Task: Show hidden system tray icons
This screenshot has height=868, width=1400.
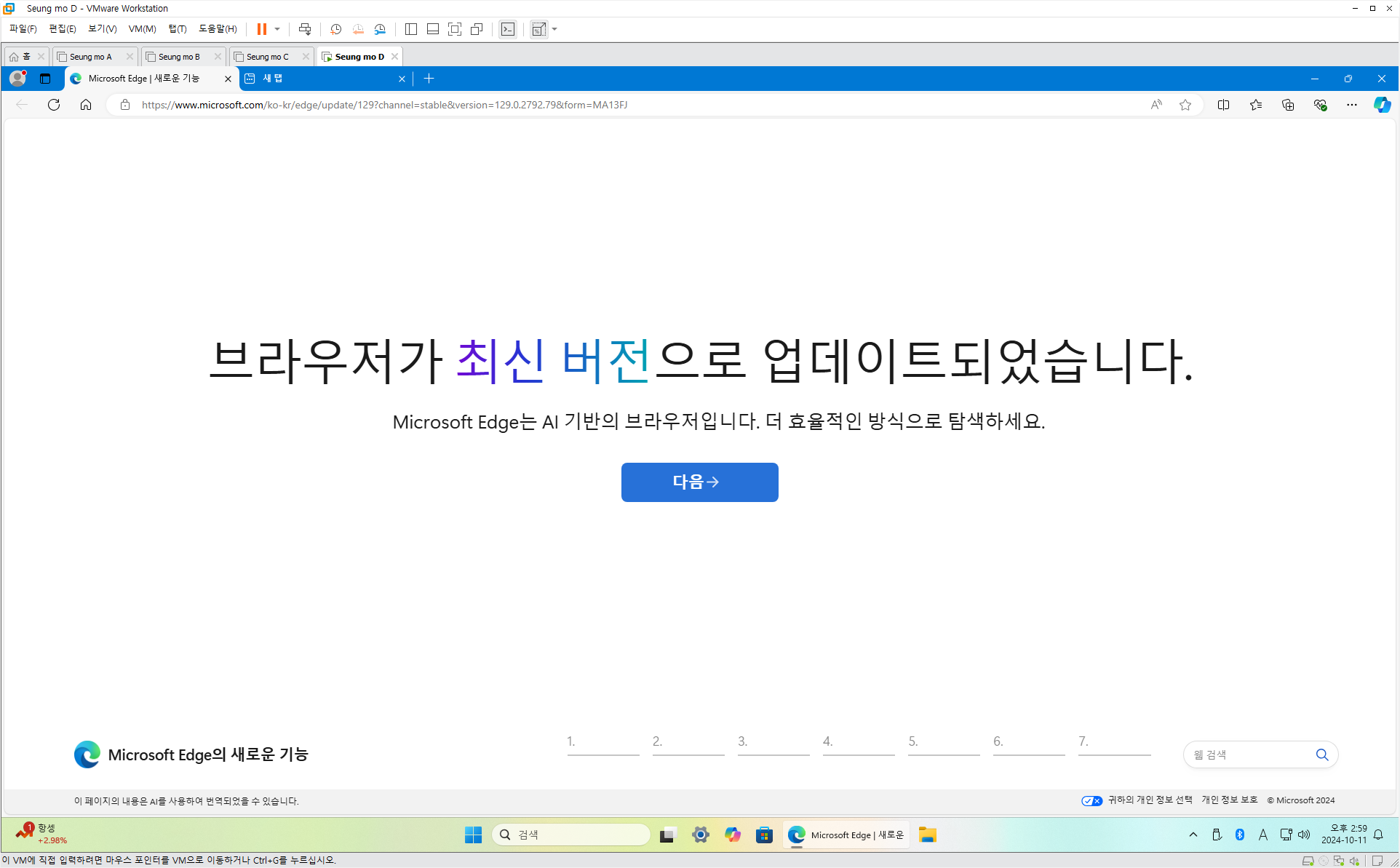Action: coord(1193,835)
